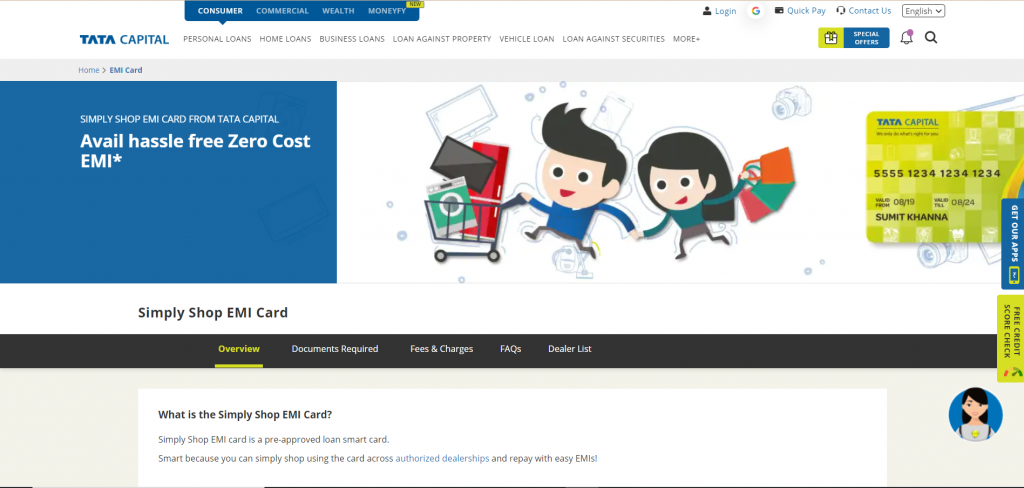Click the Login person icon
1024x488 pixels.
707,11
